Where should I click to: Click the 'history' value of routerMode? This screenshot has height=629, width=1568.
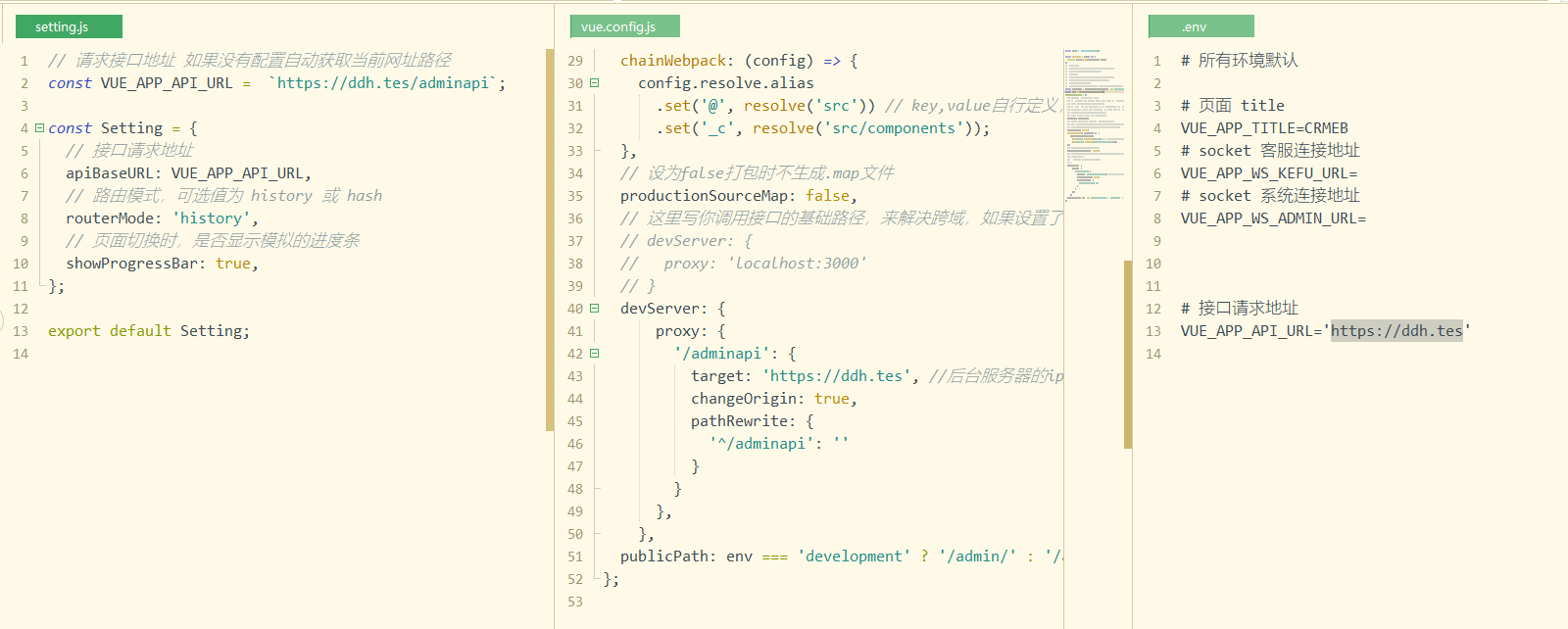click(211, 218)
